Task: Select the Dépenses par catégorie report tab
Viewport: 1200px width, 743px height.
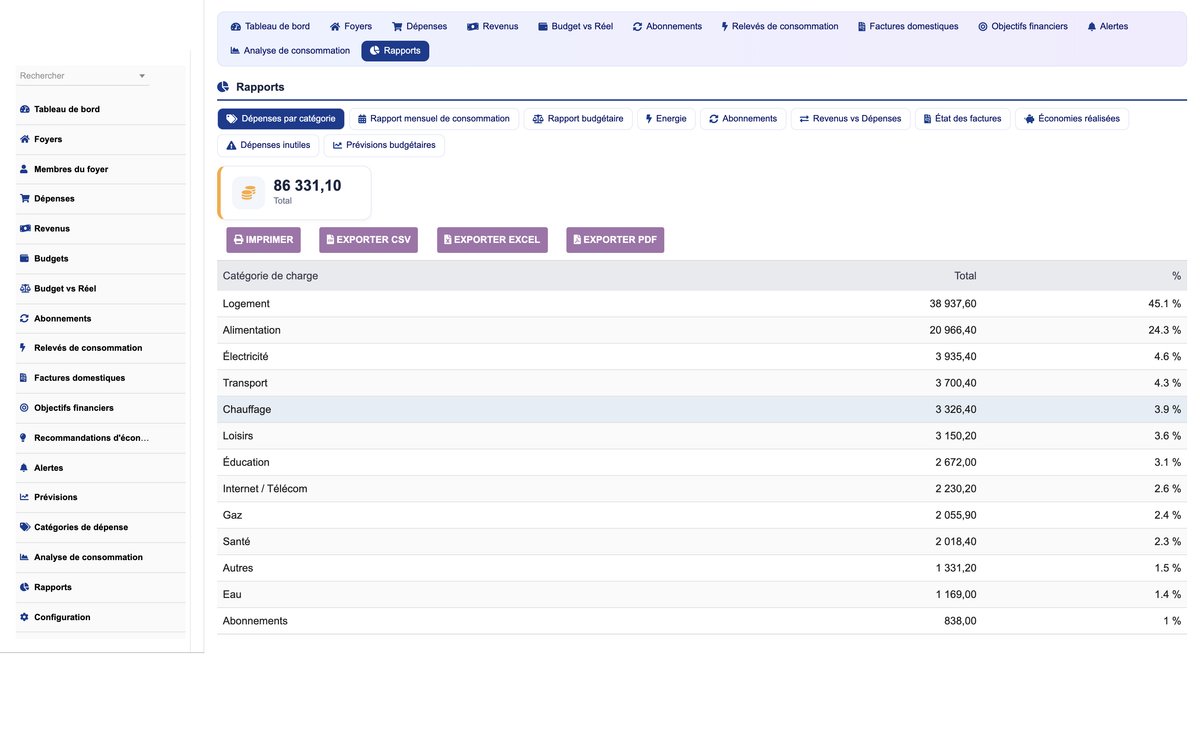Action: (x=281, y=119)
